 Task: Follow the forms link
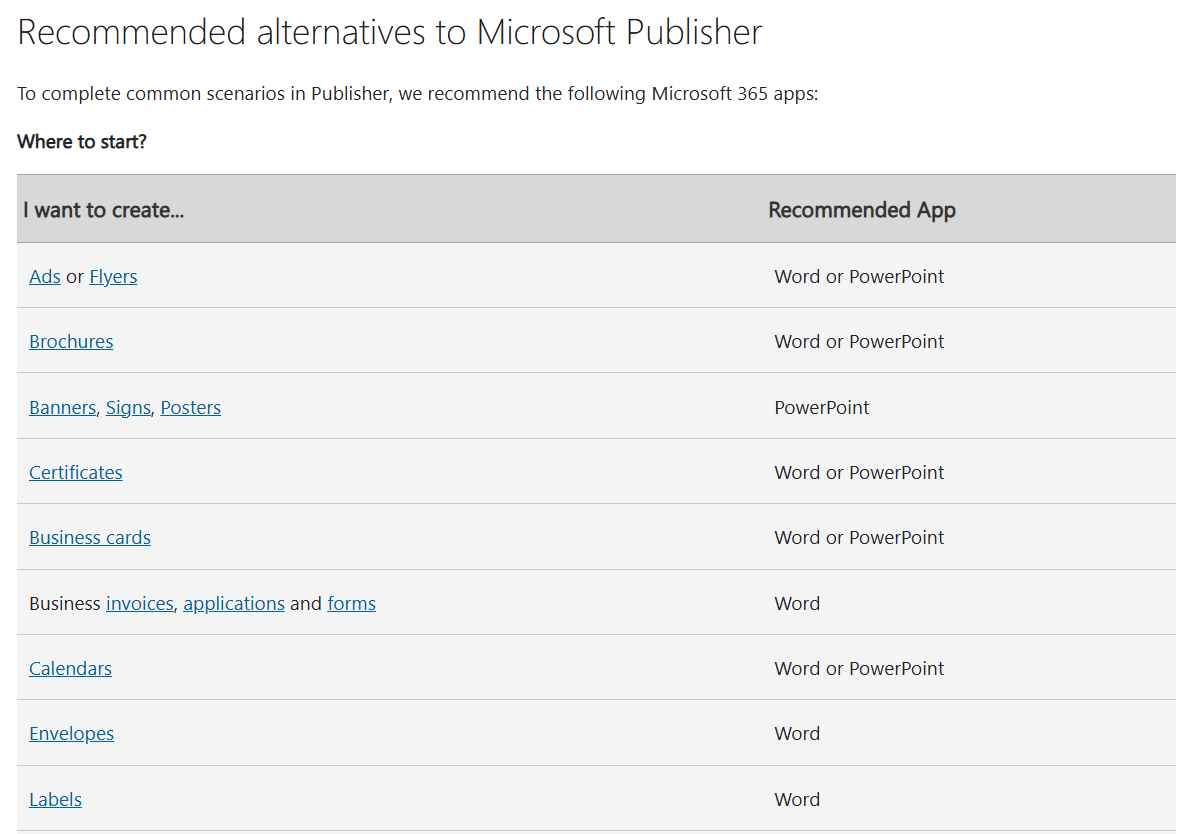coord(352,604)
